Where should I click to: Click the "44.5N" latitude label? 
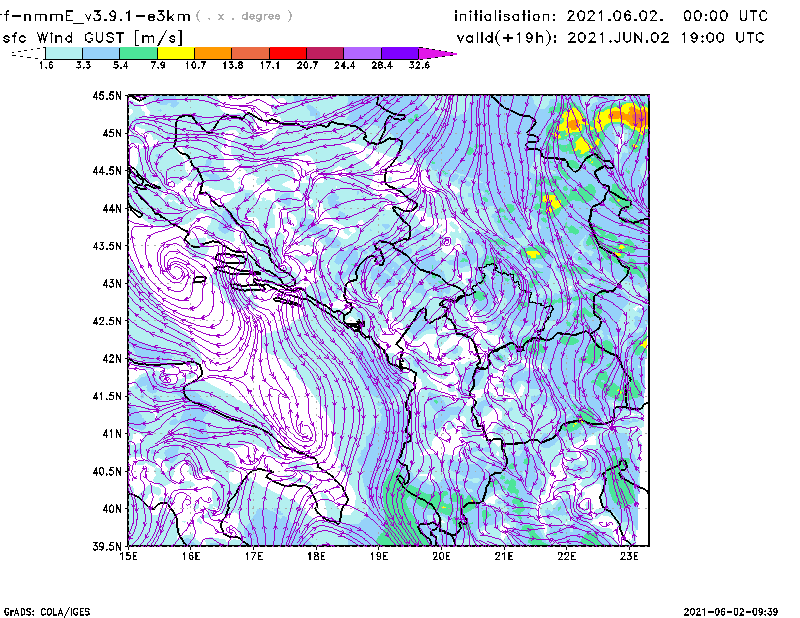pyautogui.click(x=107, y=170)
